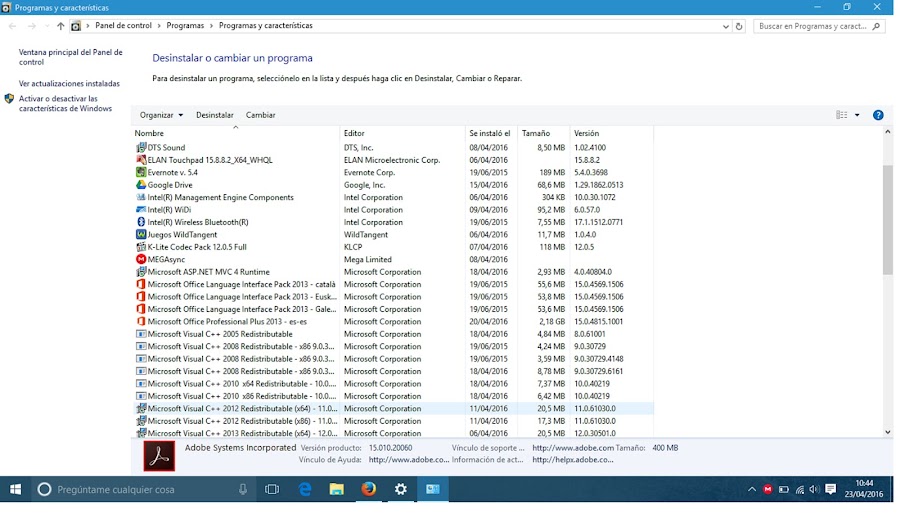This screenshot has width=900, height=514.
Task: Select the MEGAsync red icon
Action: 141,259
